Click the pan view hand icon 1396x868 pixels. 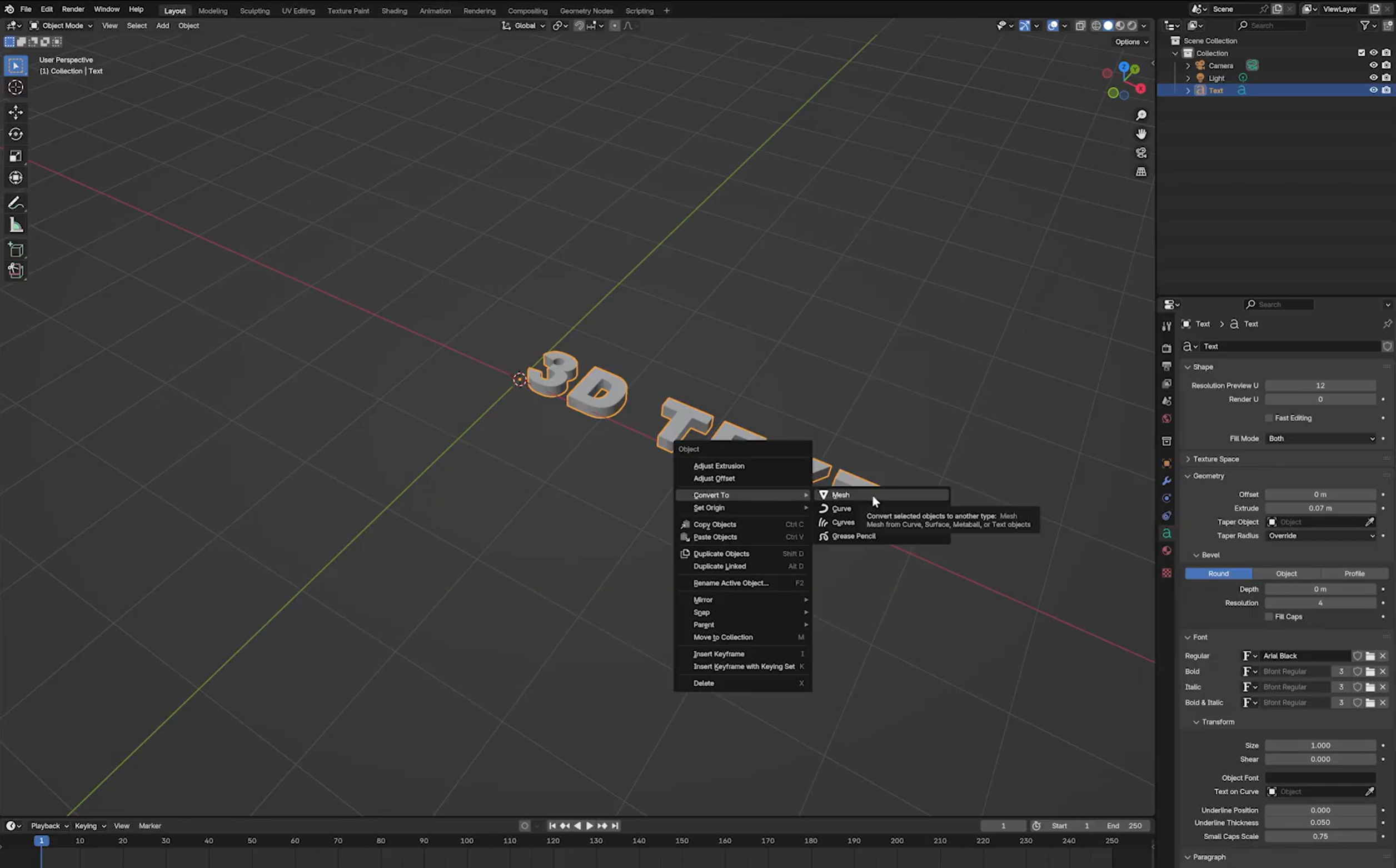tap(1141, 134)
